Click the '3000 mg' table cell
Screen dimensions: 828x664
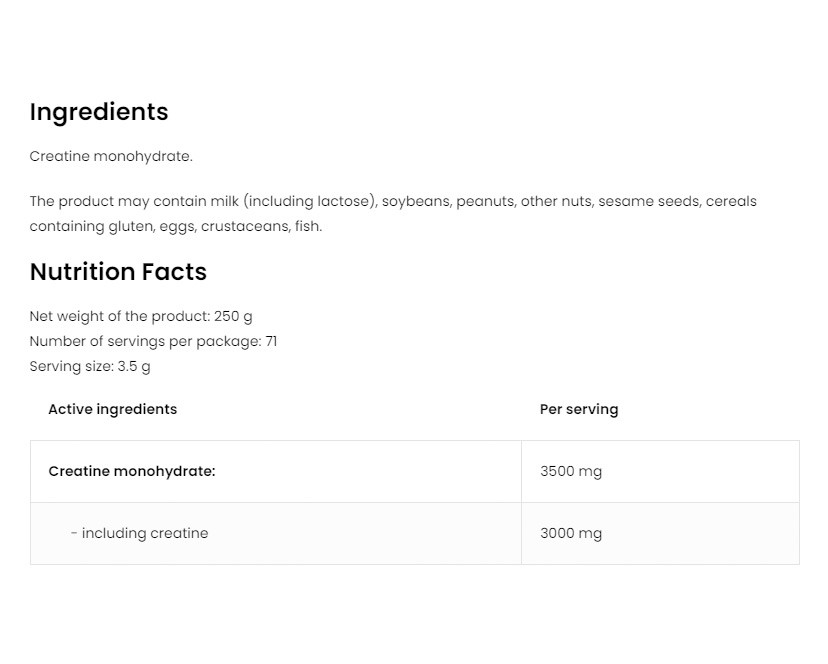click(x=570, y=533)
